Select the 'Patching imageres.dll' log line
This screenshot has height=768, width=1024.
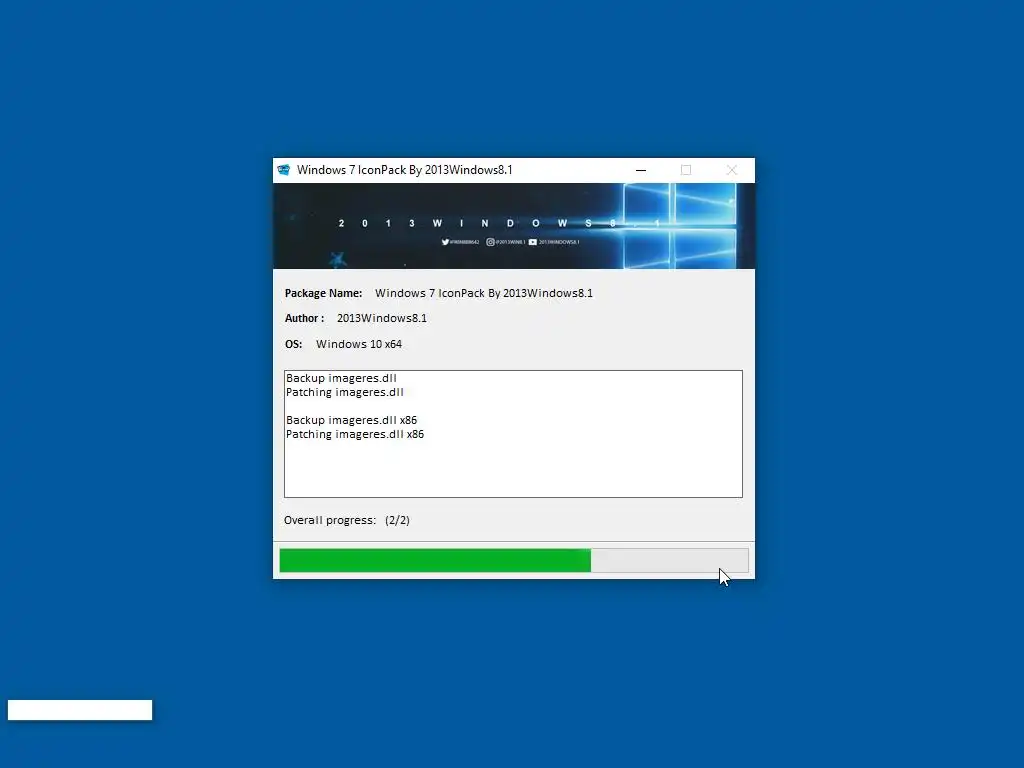click(x=345, y=392)
